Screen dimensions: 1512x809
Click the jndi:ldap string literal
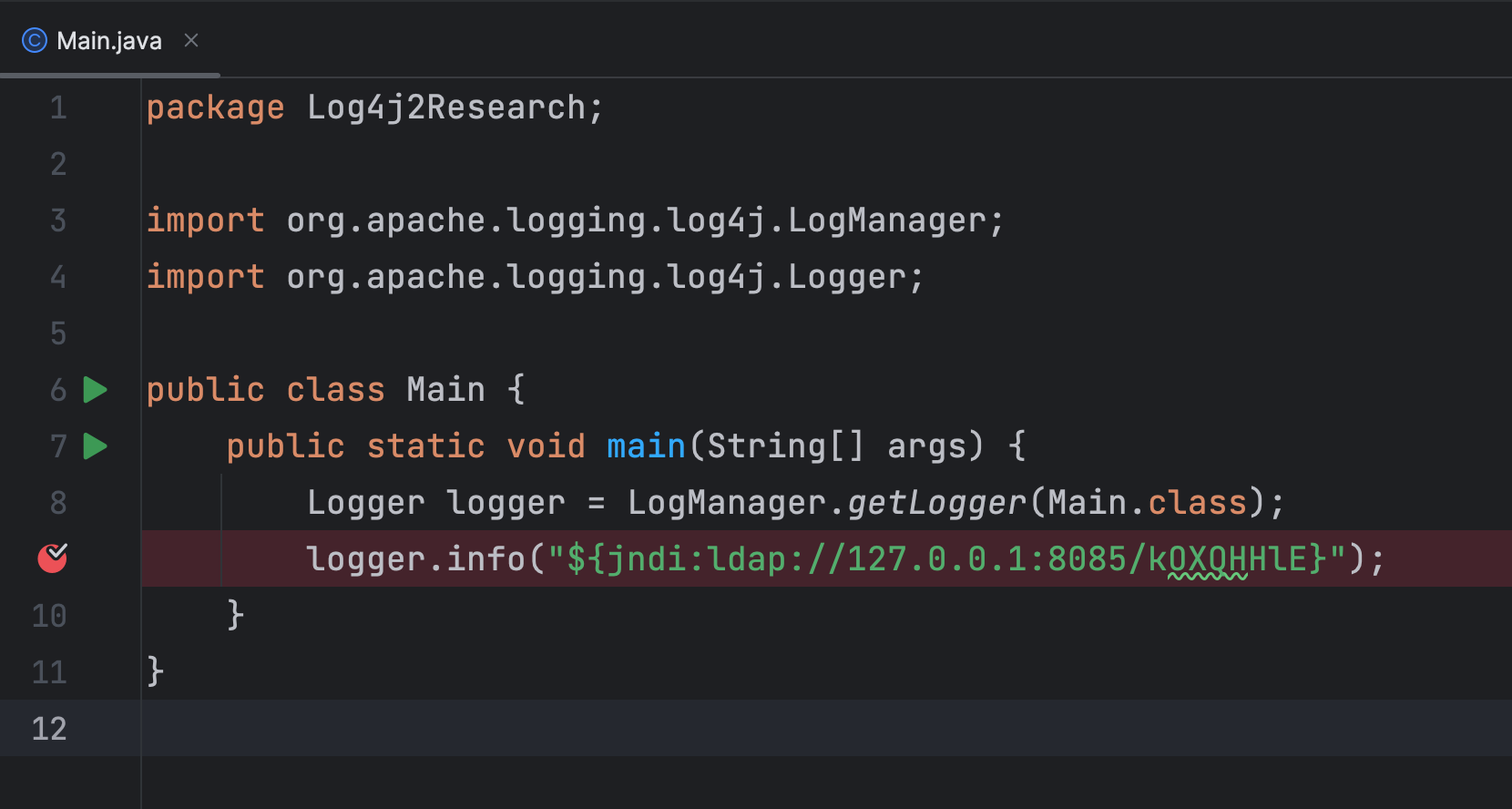coord(947,559)
